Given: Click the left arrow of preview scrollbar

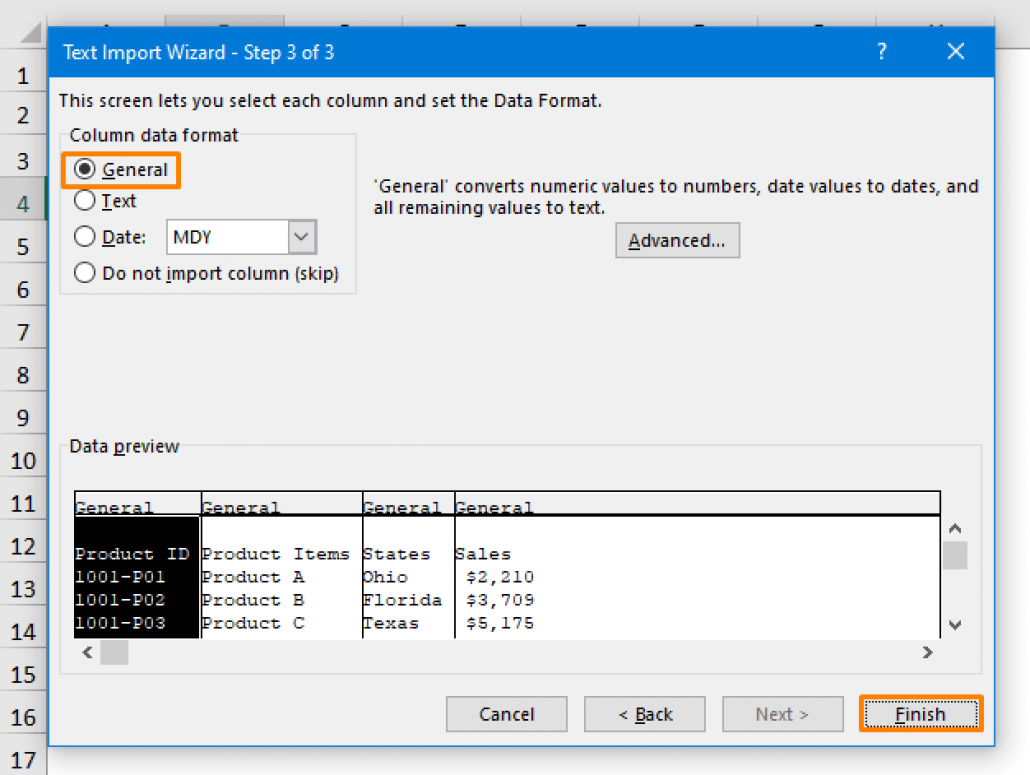Looking at the screenshot, I should 87,652.
